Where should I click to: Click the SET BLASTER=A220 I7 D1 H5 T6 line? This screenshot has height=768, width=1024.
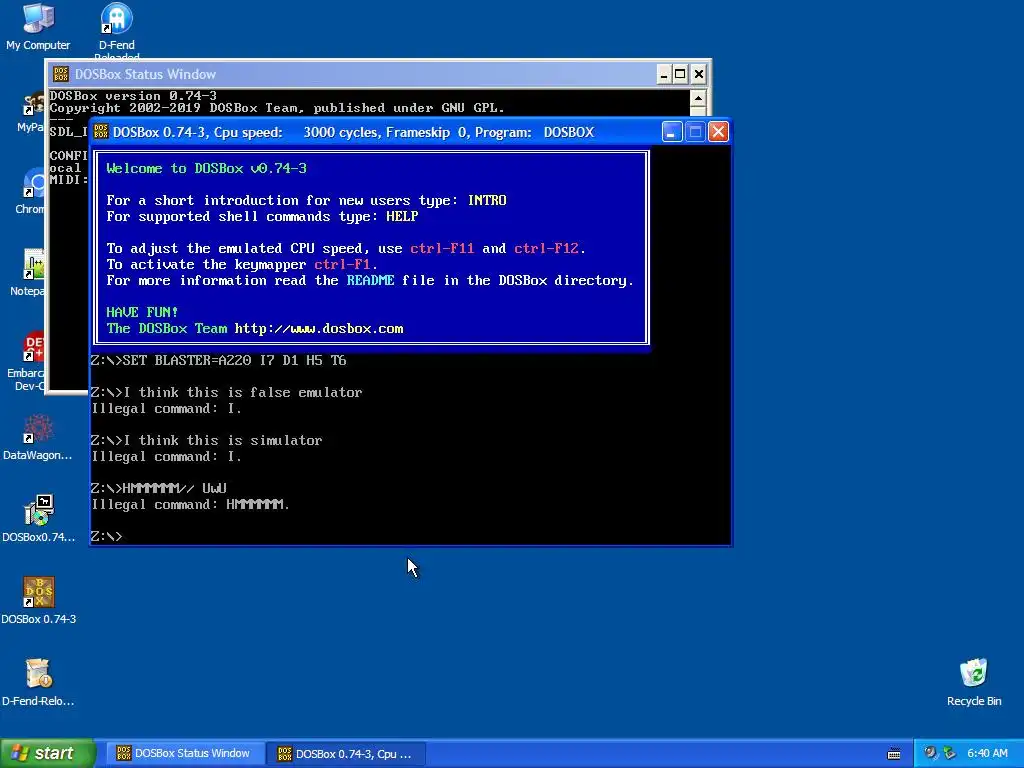219,360
